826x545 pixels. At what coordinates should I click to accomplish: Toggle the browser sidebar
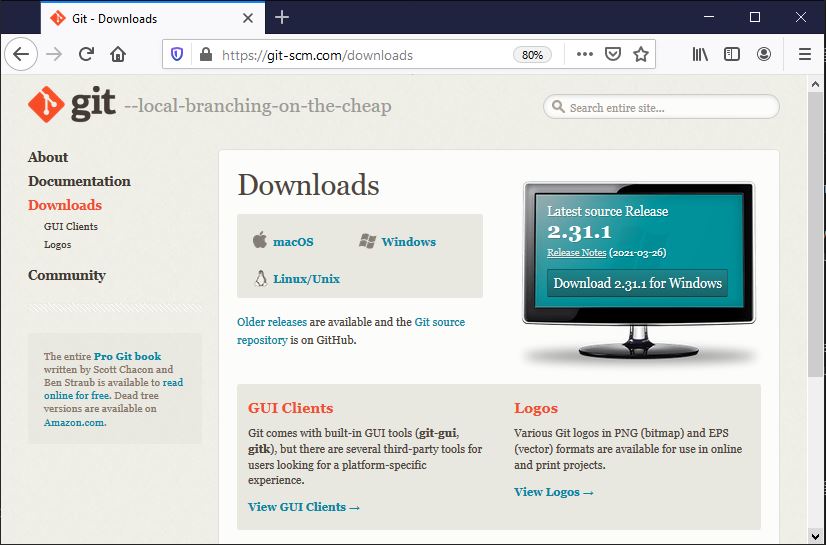[732, 54]
